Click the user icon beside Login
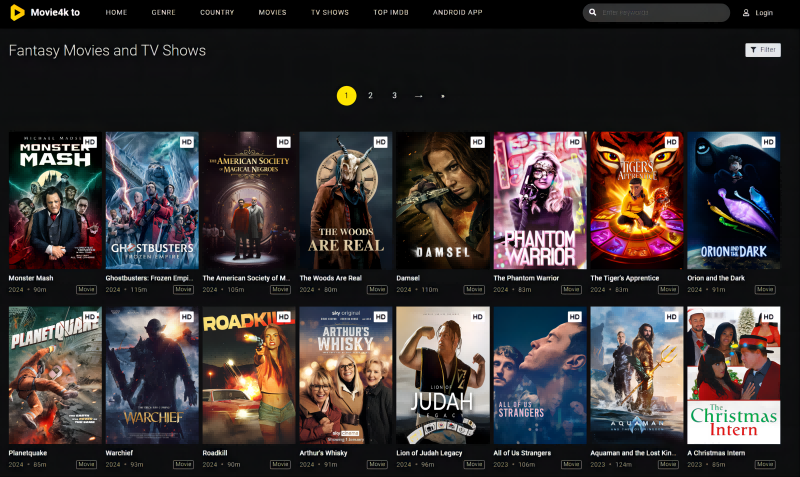This screenshot has height=477, width=800. click(x=746, y=13)
